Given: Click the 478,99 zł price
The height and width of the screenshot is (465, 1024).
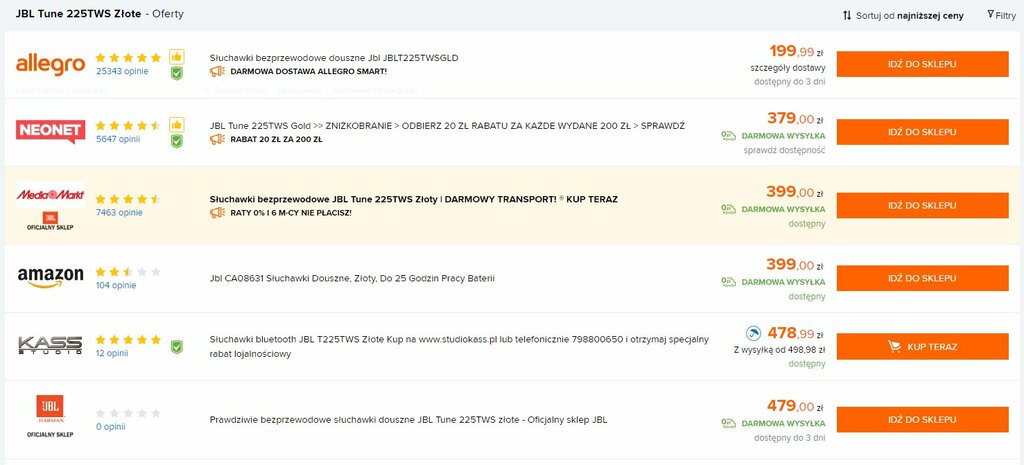Looking at the screenshot, I should point(796,334).
